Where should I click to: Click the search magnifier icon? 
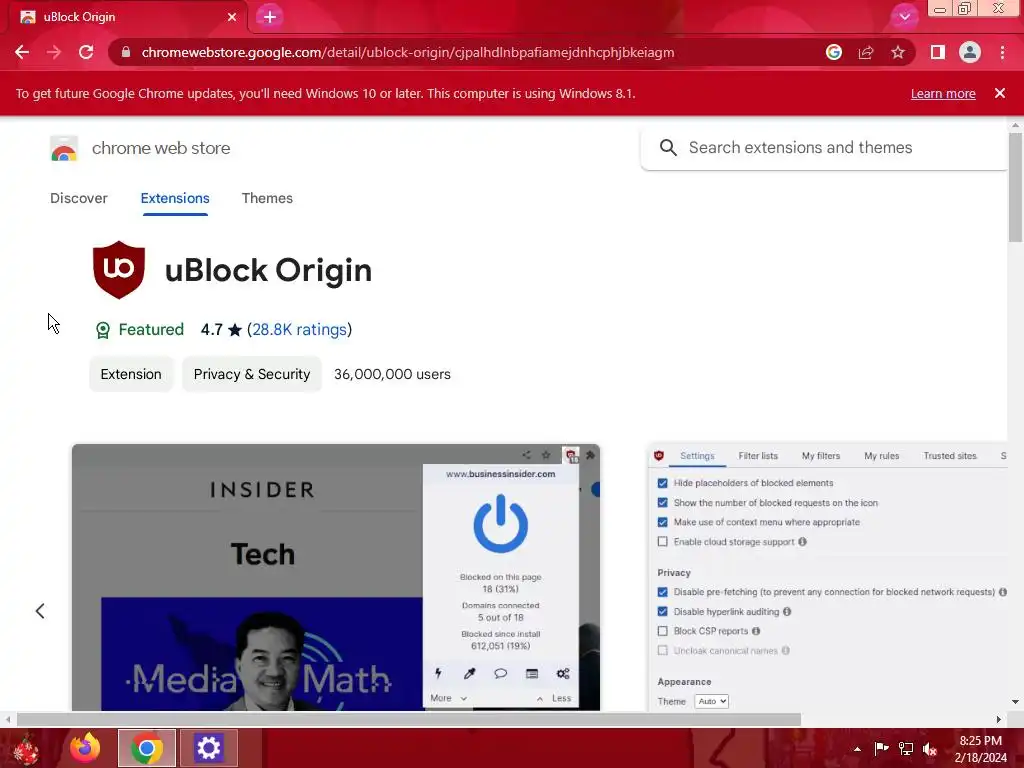click(667, 148)
